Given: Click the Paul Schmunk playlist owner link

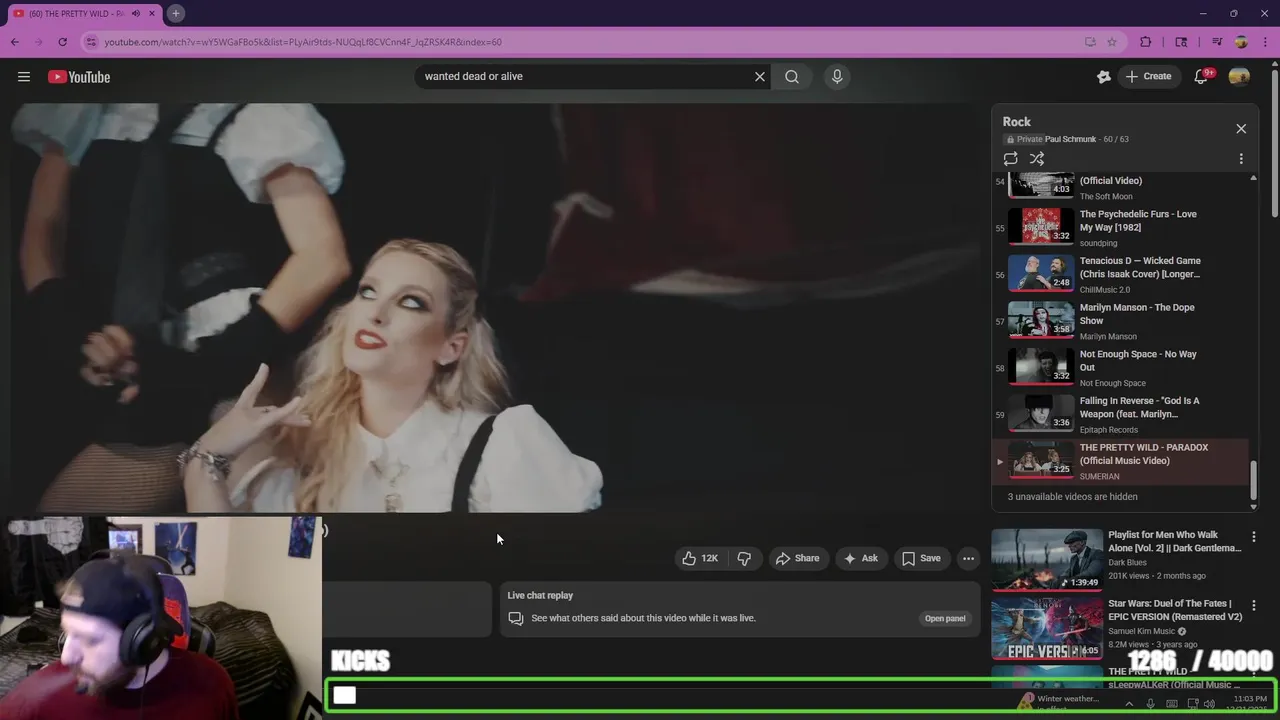Looking at the screenshot, I should (1070, 139).
